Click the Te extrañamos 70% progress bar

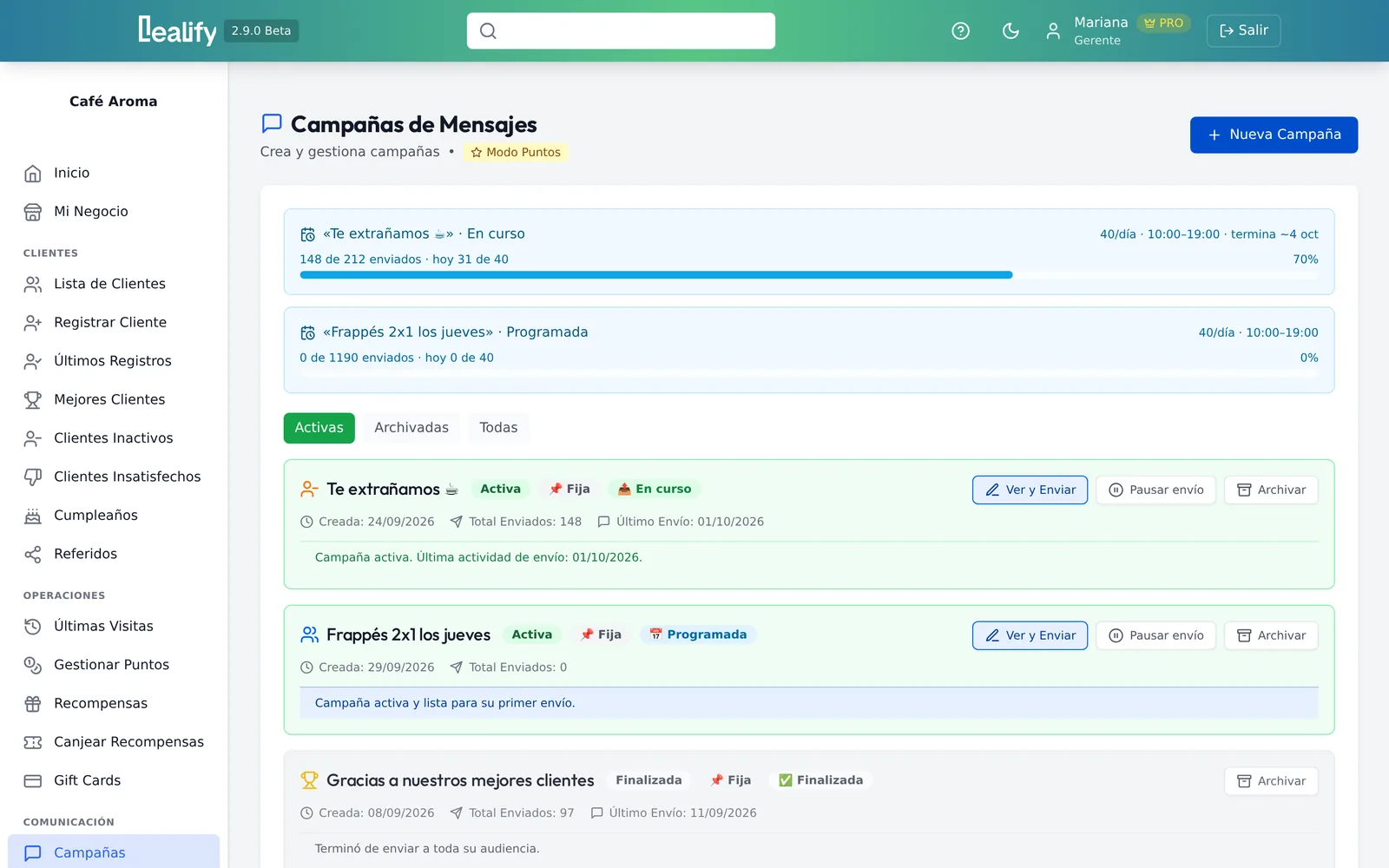pos(809,275)
